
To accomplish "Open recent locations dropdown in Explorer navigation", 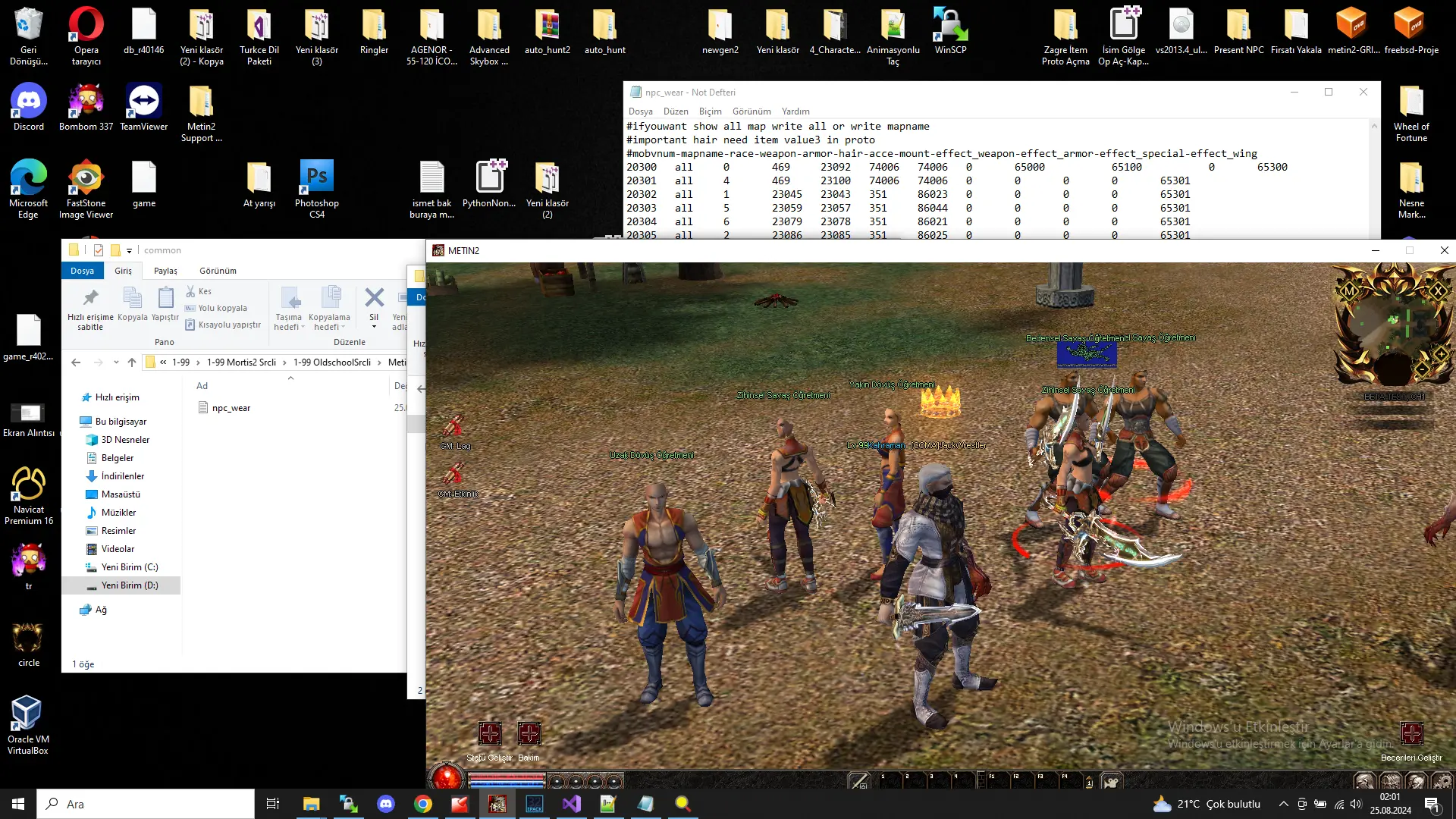I will pyautogui.click(x=116, y=362).
